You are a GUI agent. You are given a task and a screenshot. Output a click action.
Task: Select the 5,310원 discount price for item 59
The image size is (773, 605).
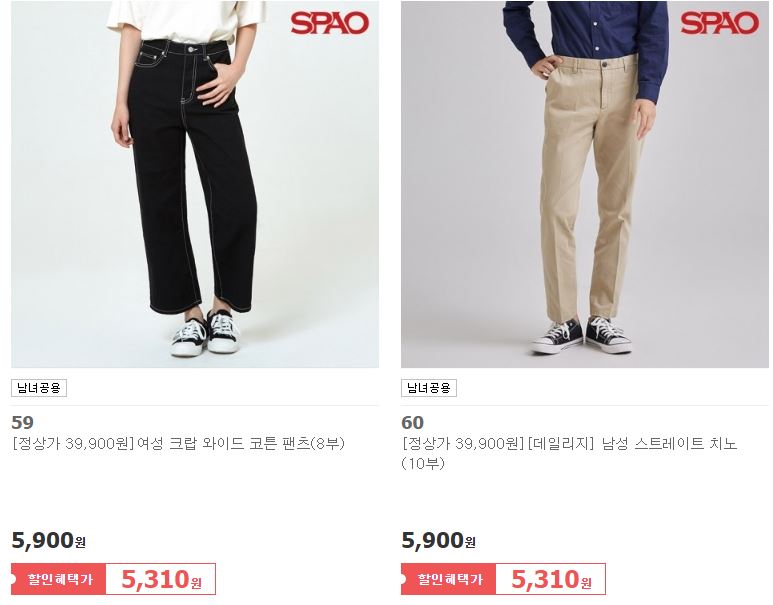point(161,579)
